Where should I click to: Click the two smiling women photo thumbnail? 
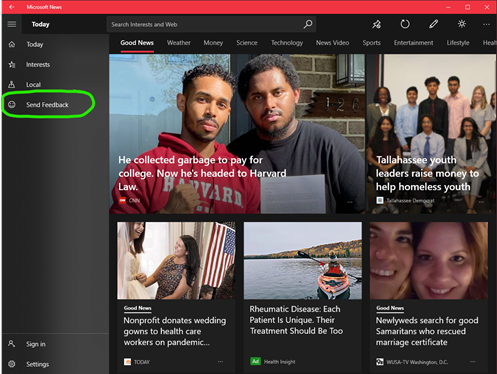point(429,261)
